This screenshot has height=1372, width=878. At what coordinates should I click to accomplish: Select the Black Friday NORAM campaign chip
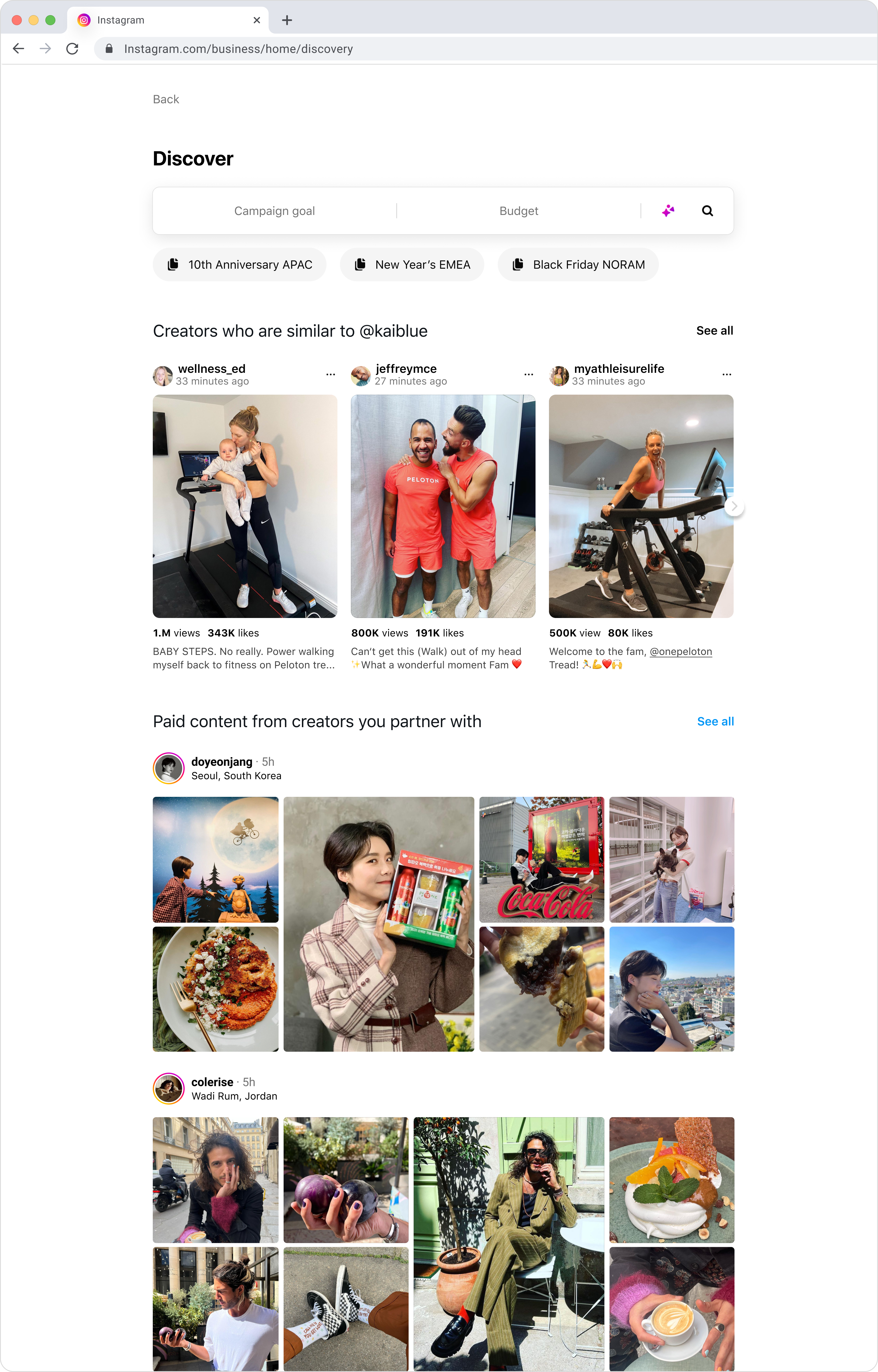(x=578, y=264)
